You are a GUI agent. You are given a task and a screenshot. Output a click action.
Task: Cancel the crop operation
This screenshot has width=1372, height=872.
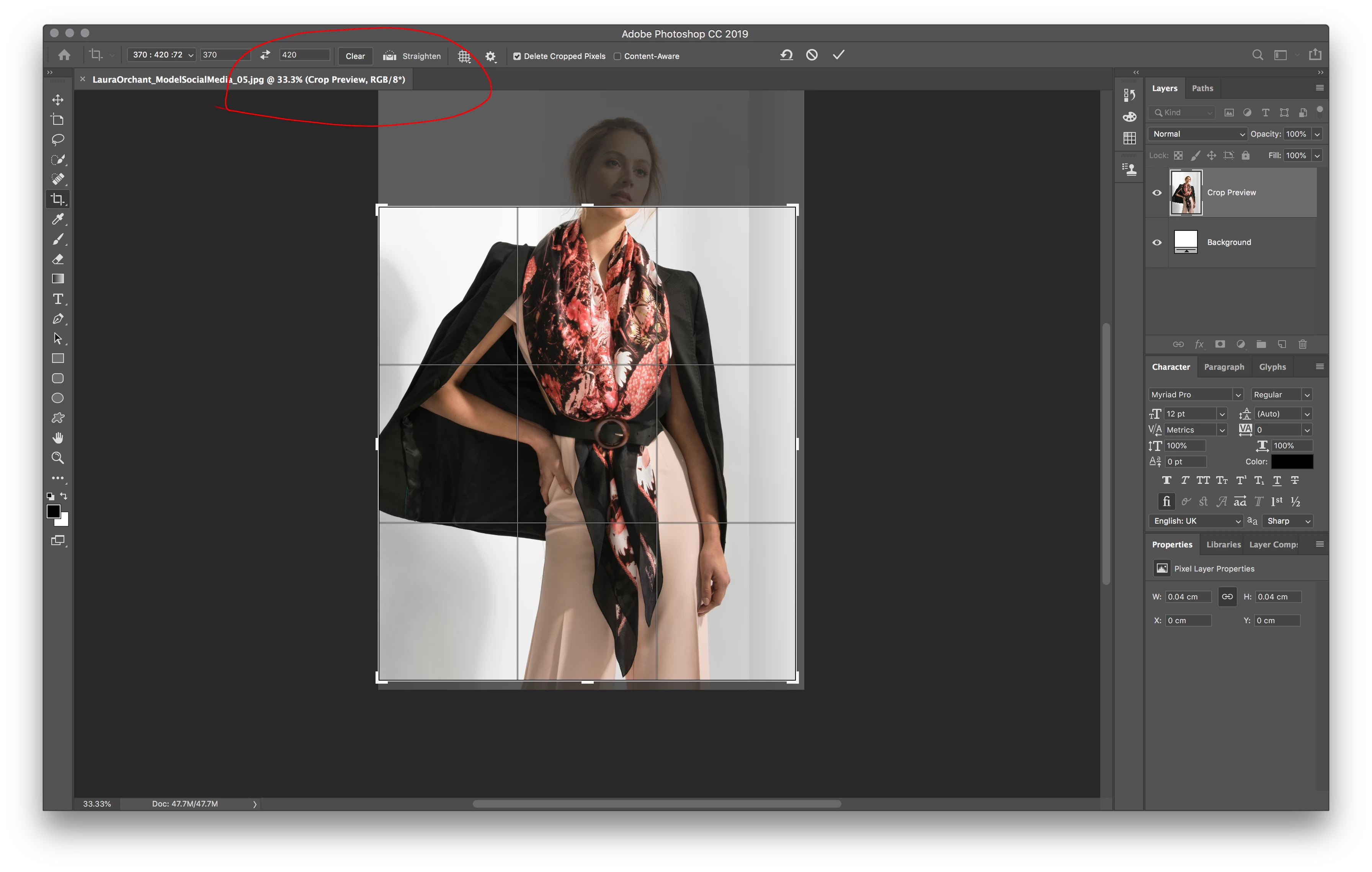click(812, 55)
